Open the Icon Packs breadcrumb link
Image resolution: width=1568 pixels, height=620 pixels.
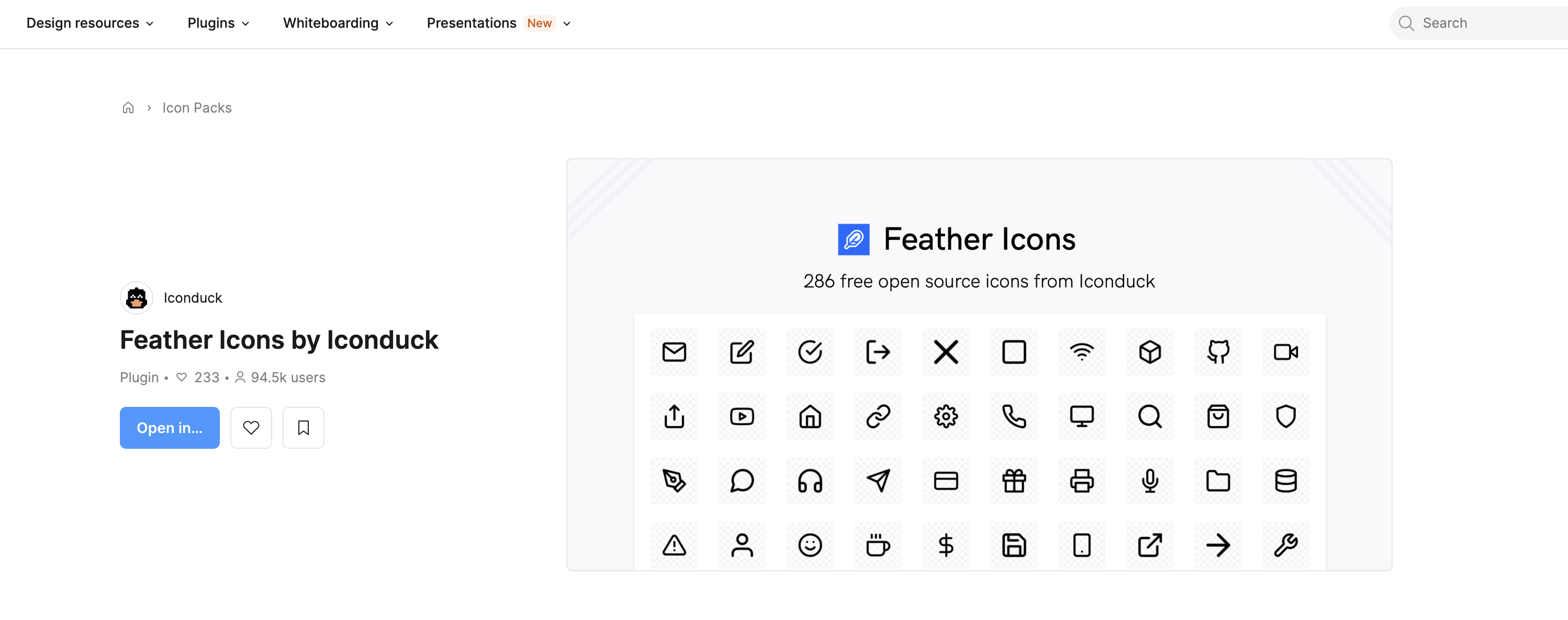click(x=197, y=108)
